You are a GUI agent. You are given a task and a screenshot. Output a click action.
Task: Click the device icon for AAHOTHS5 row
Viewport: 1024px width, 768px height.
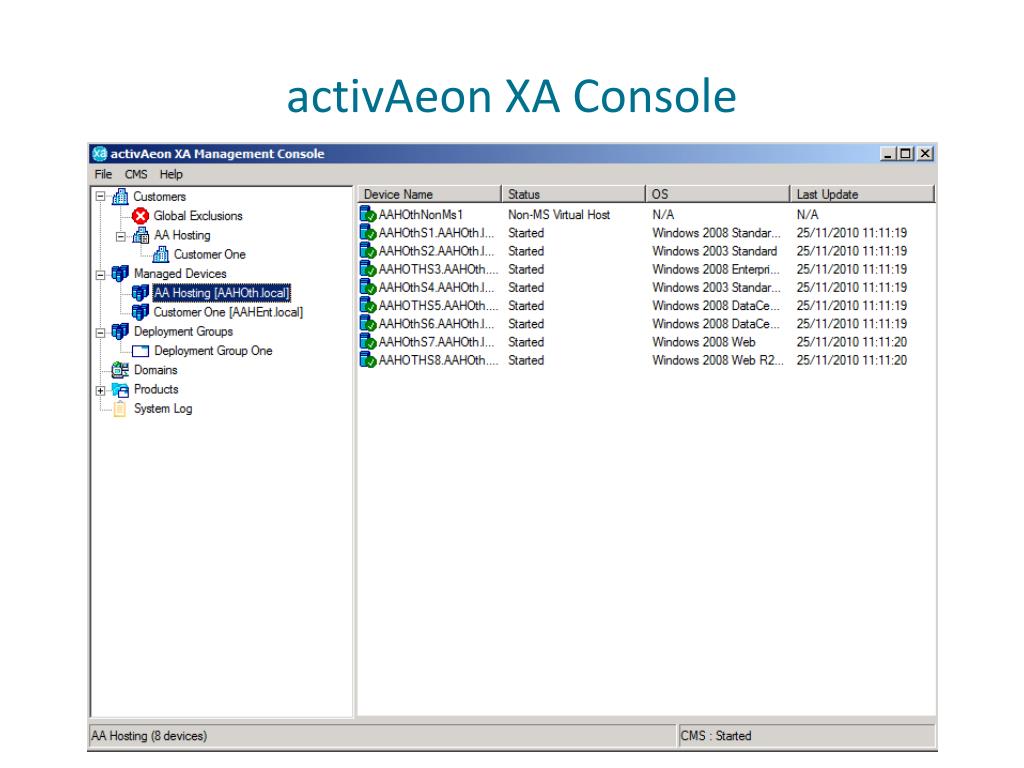coord(368,306)
